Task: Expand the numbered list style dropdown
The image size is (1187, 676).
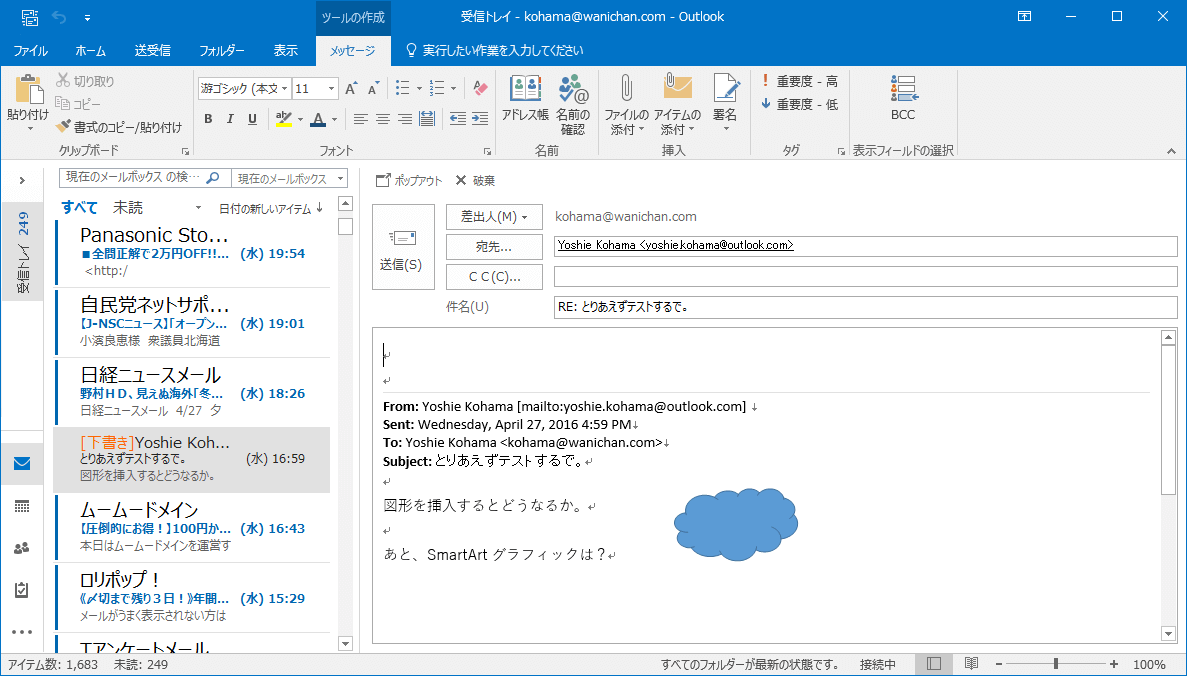Action: [x=453, y=89]
